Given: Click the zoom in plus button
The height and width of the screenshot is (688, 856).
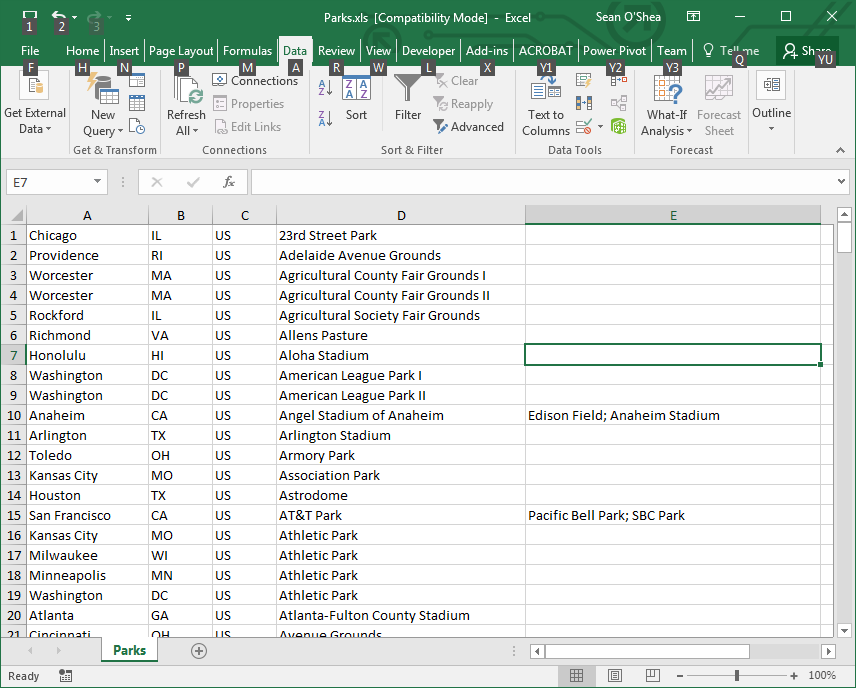Looking at the screenshot, I should [x=794, y=676].
